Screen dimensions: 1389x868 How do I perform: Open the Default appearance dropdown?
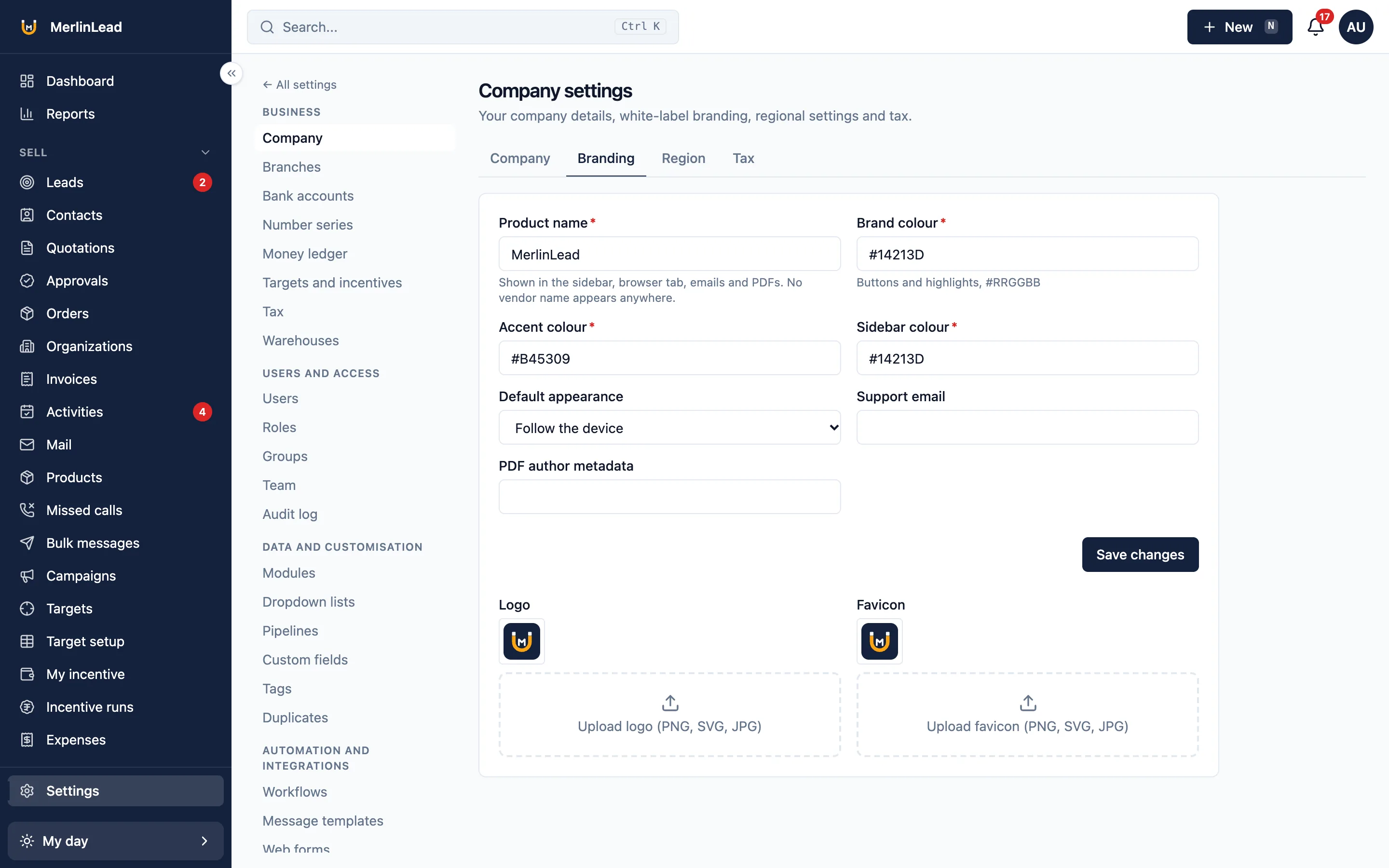point(669,428)
